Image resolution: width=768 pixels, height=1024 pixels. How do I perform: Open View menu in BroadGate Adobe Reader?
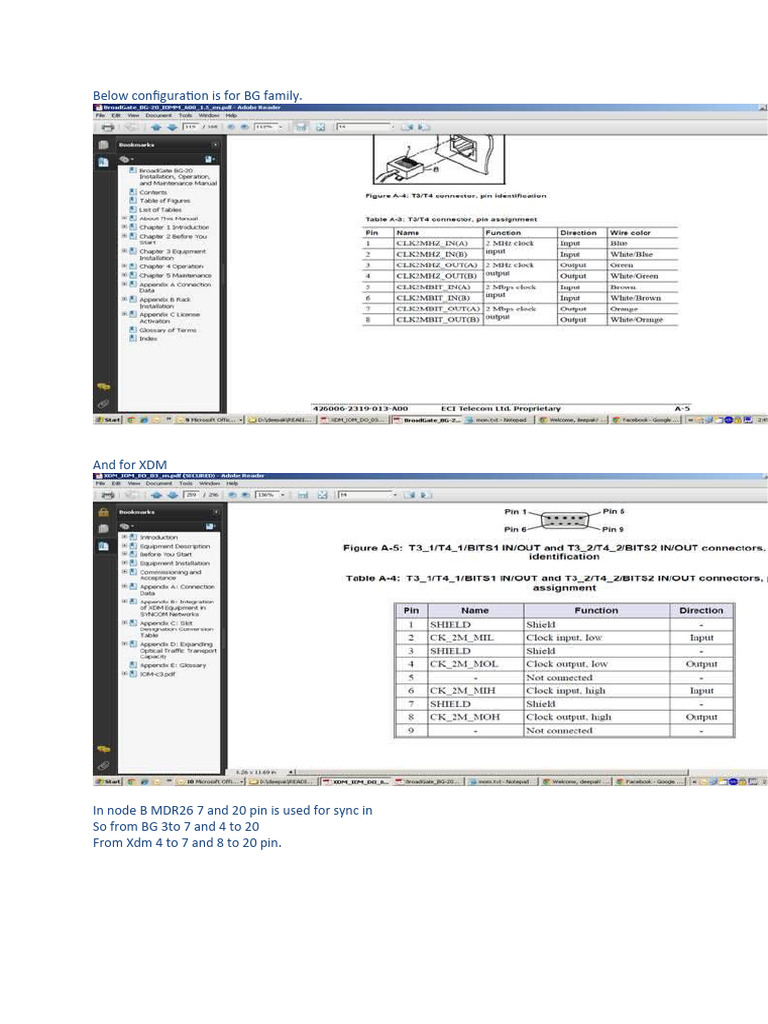click(133, 116)
